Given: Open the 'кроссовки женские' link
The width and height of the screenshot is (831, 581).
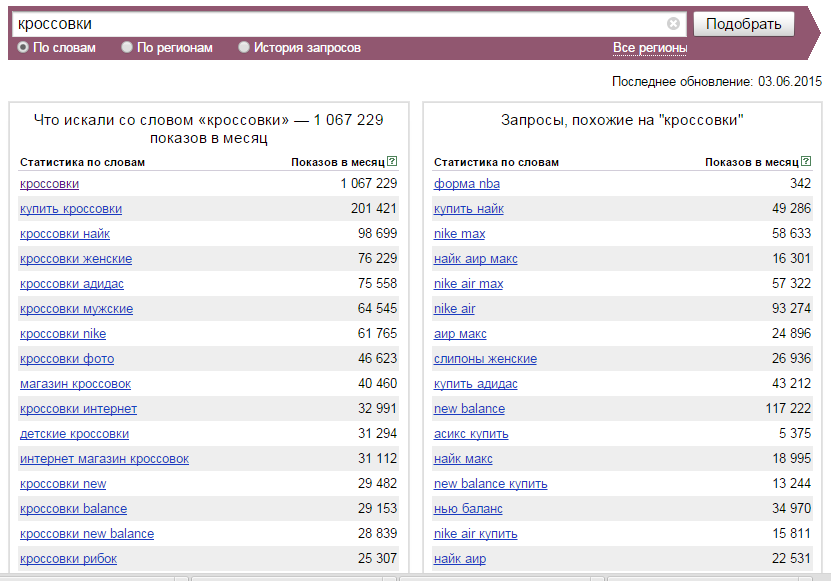Looking at the screenshot, I should [76, 259].
